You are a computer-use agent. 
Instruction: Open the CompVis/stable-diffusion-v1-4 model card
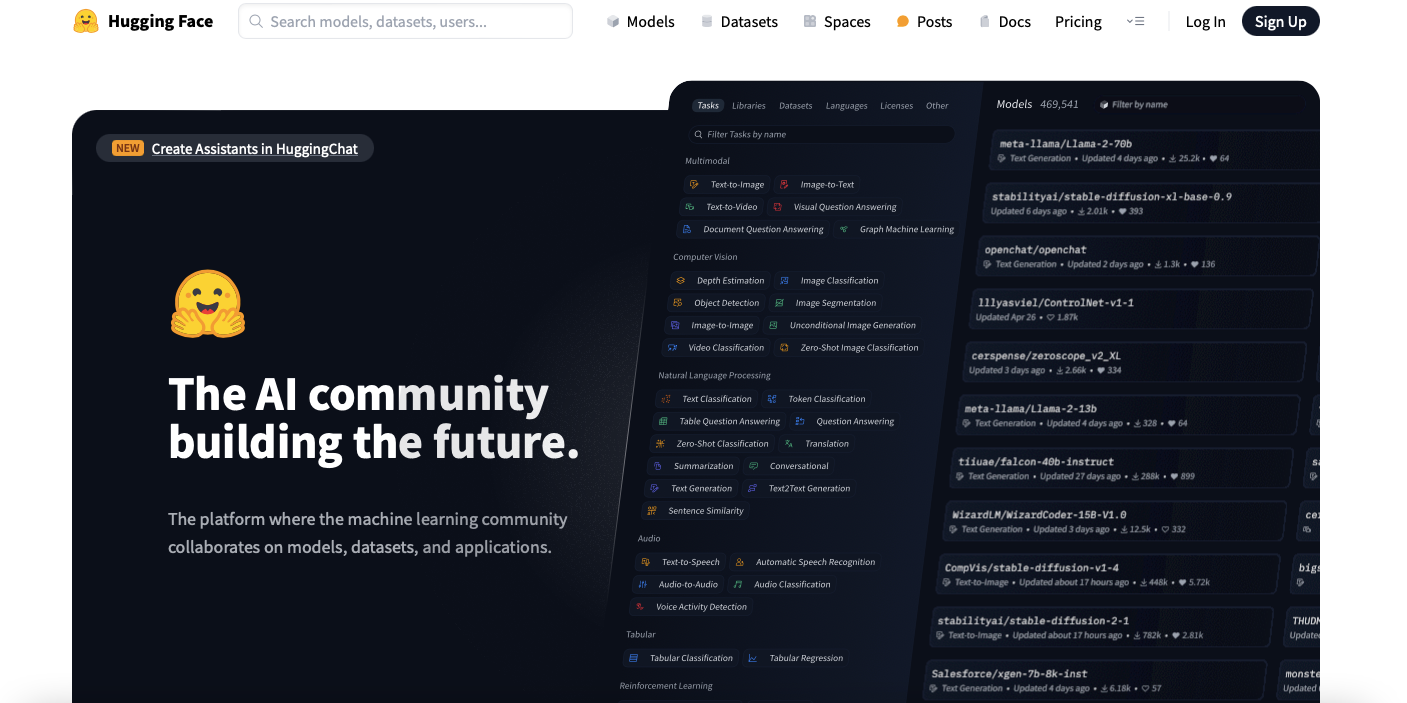[1110, 575]
